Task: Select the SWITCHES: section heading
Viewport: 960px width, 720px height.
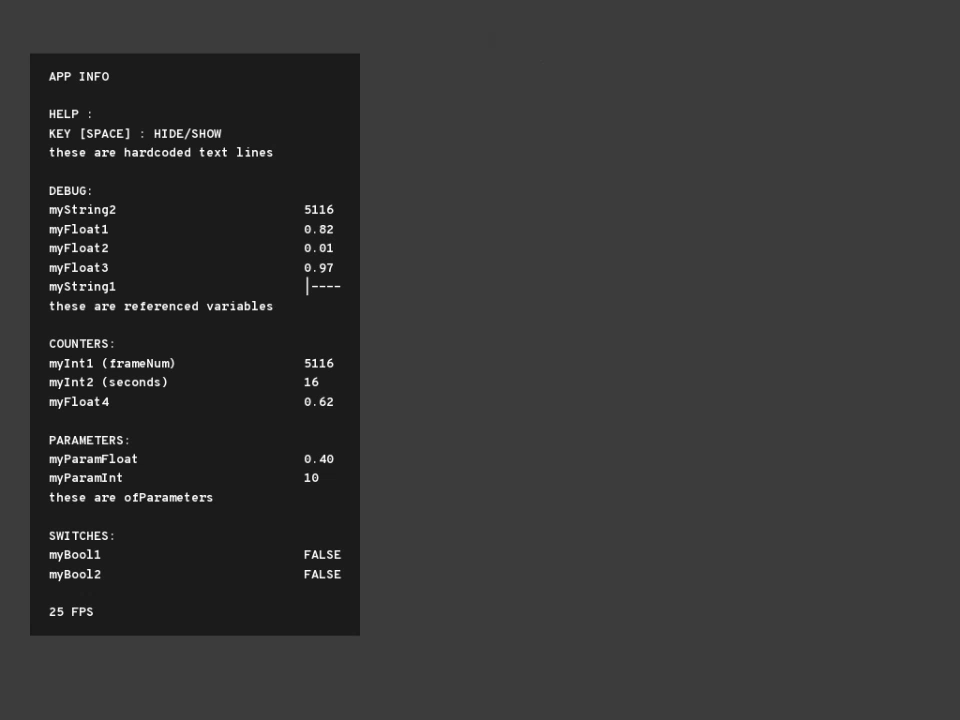Action: pos(82,536)
